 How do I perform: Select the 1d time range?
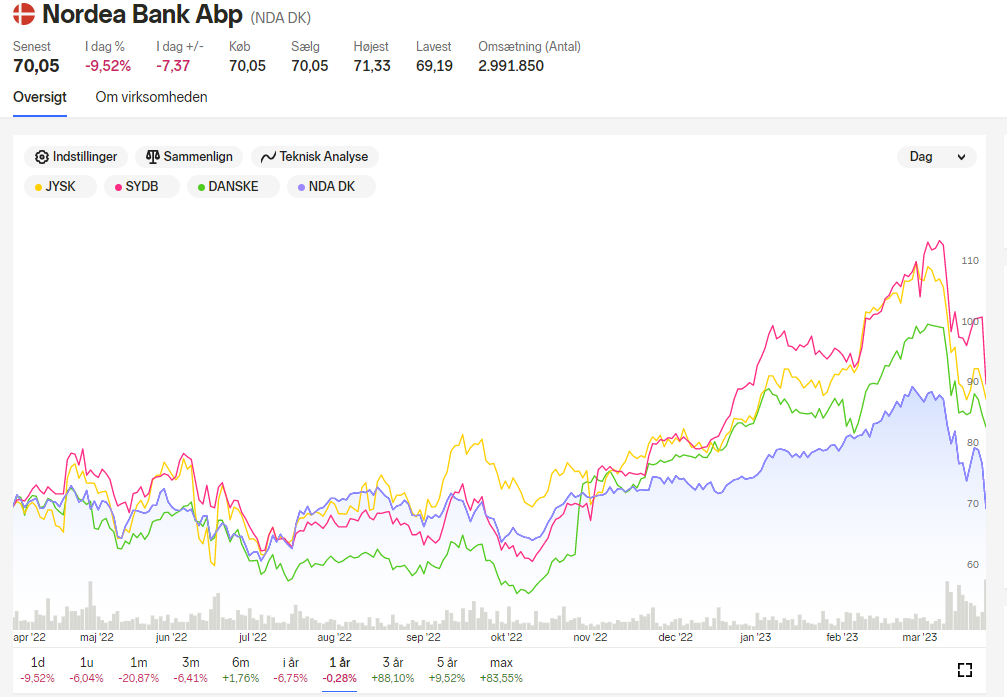click(x=37, y=669)
